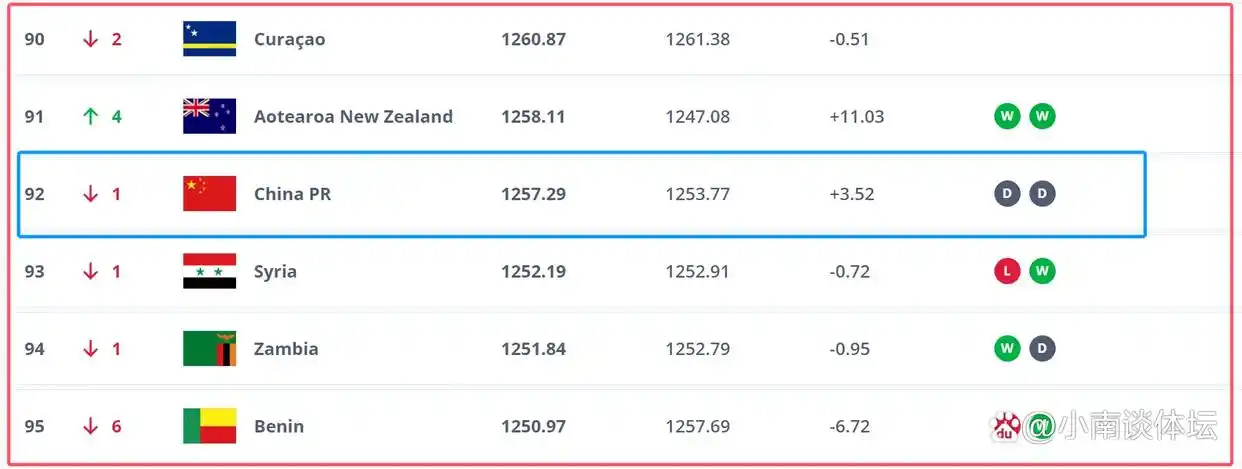The image size is (1242, 469).
Task: Click the Syria flag icon
Action: click(x=210, y=271)
